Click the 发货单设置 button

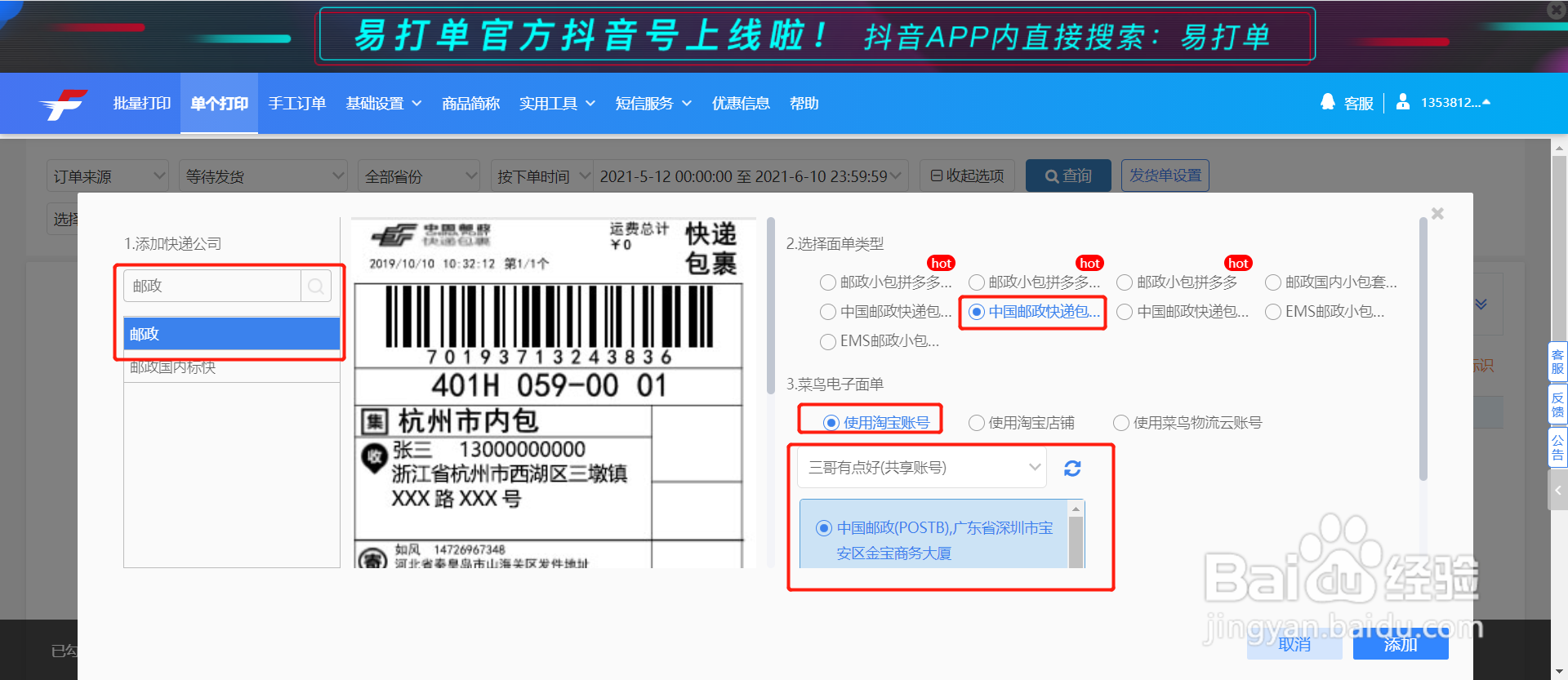1165,176
